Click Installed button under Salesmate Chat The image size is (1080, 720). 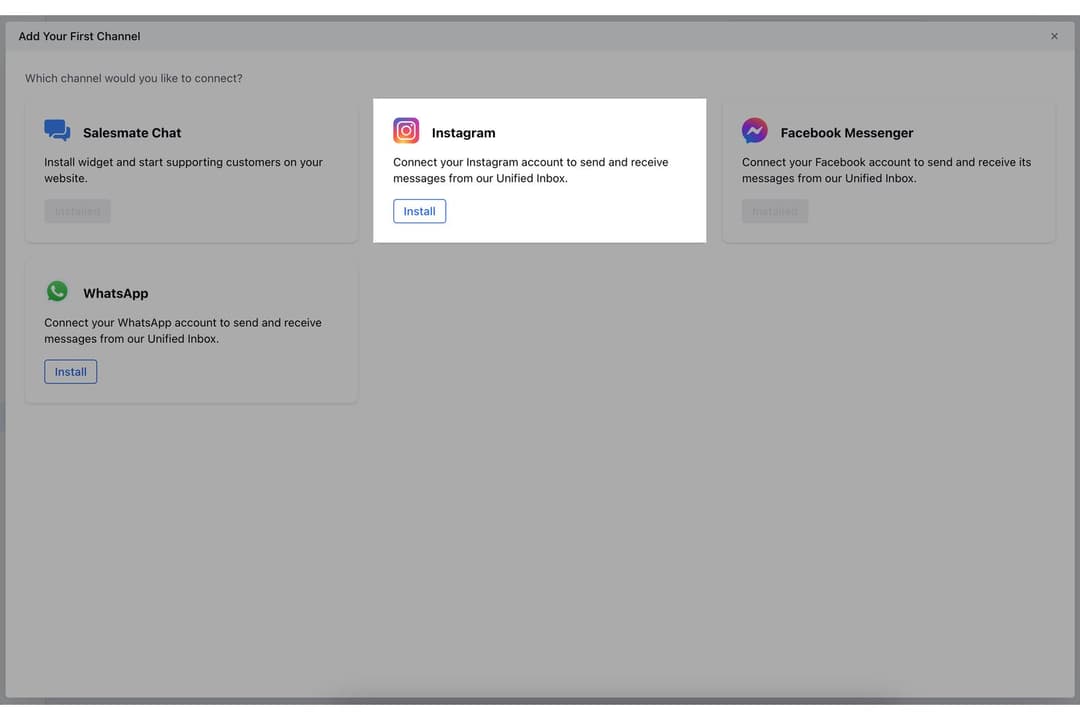pos(78,212)
